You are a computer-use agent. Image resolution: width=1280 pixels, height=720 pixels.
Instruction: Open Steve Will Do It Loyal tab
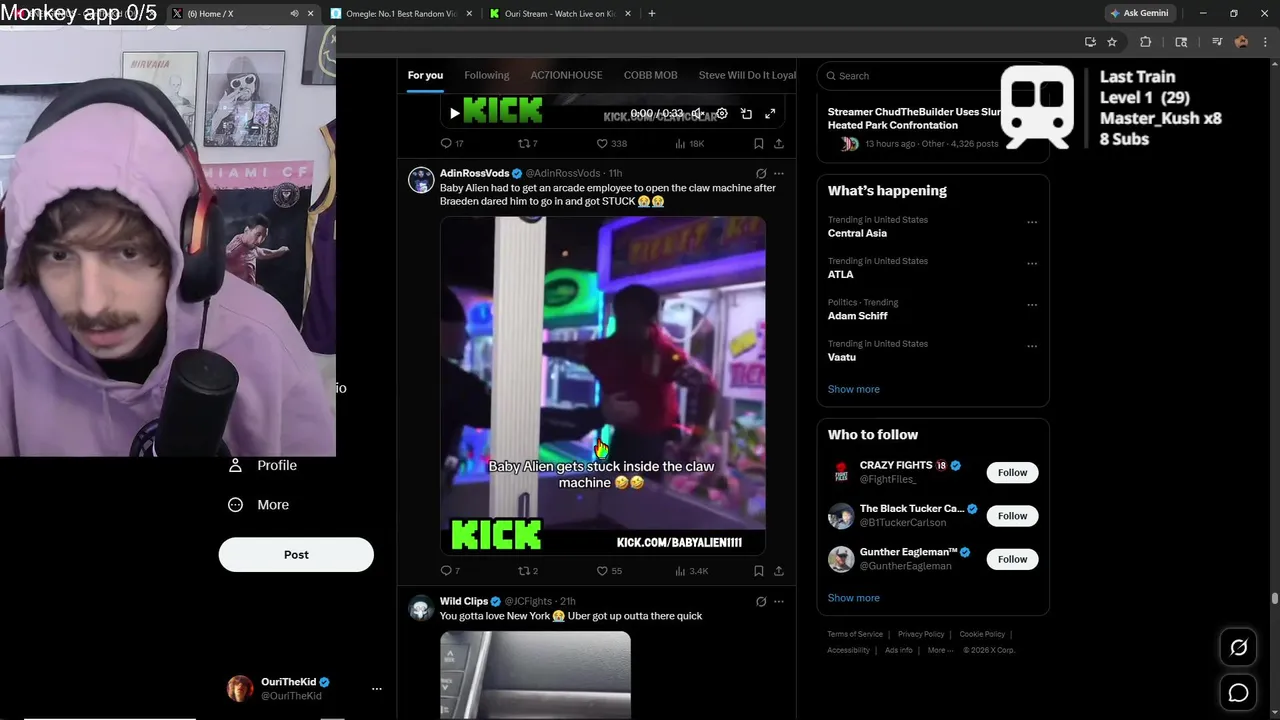(x=747, y=75)
